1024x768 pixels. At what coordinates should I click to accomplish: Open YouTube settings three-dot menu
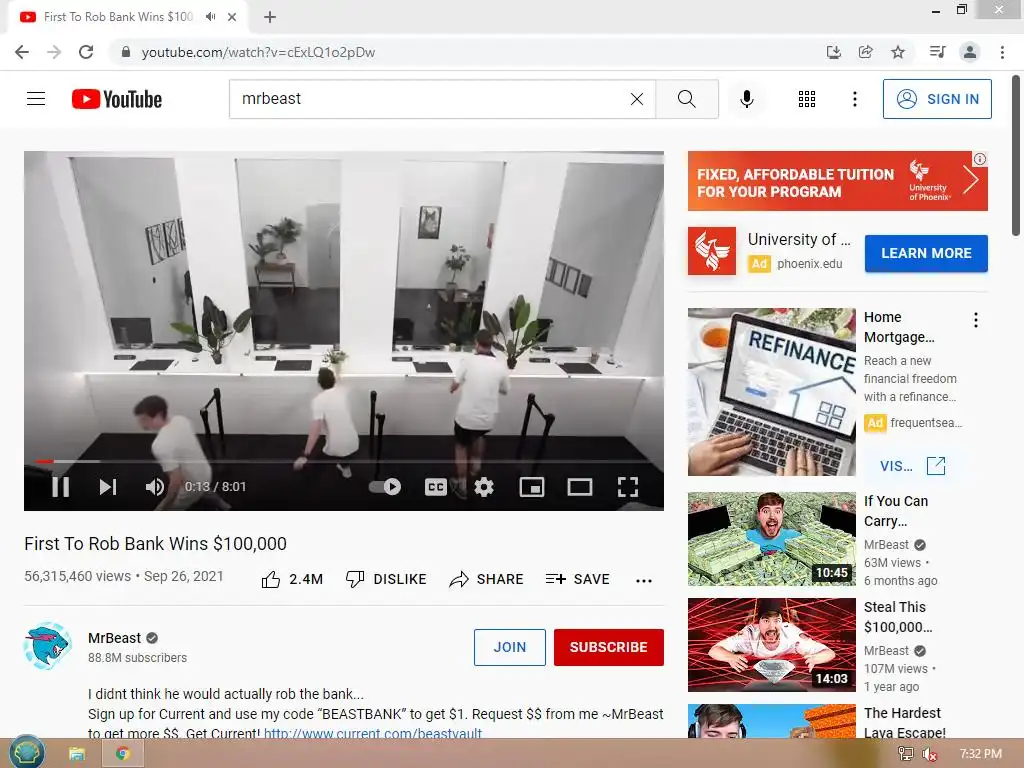tap(855, 99)
